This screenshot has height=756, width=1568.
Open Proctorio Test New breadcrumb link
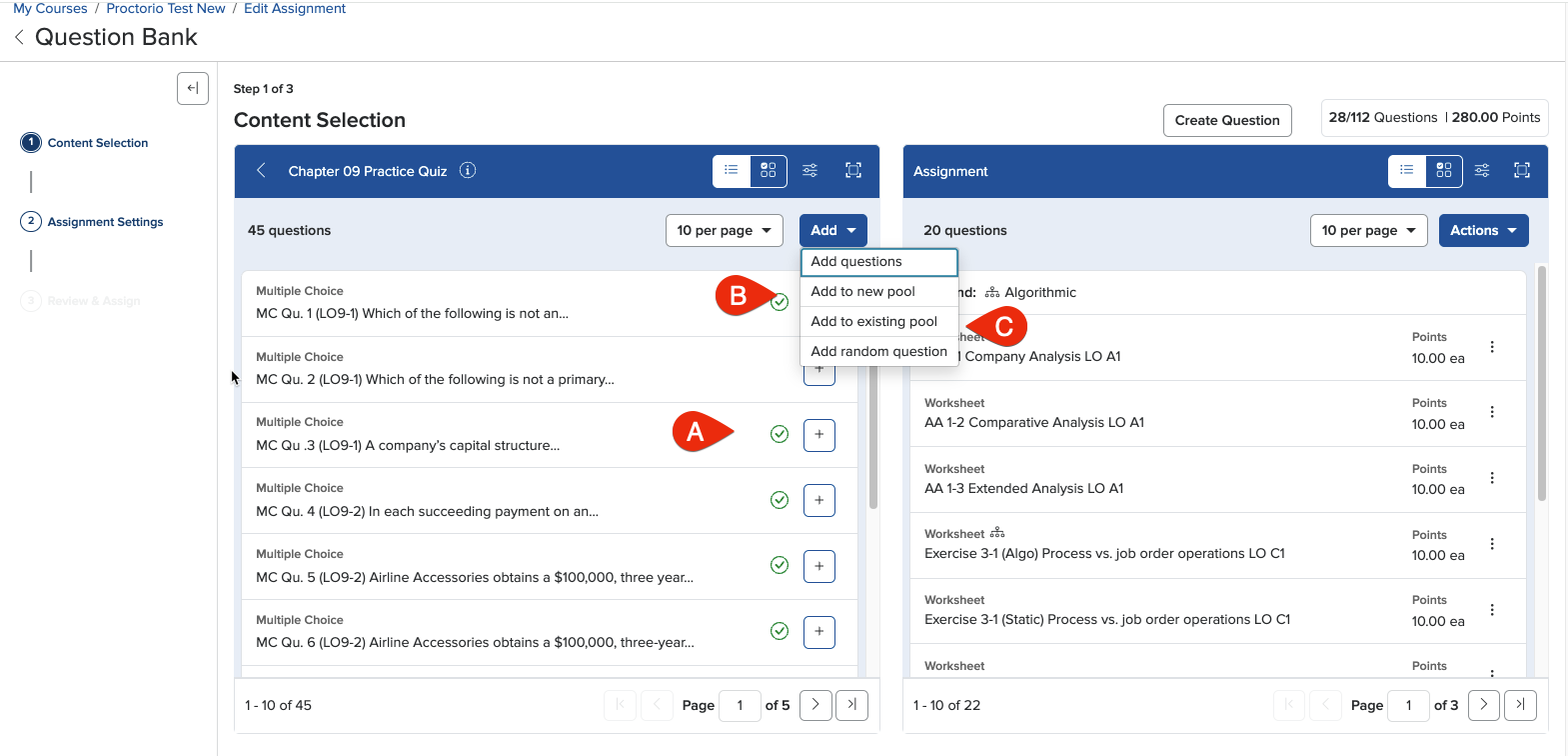point(166,8)
